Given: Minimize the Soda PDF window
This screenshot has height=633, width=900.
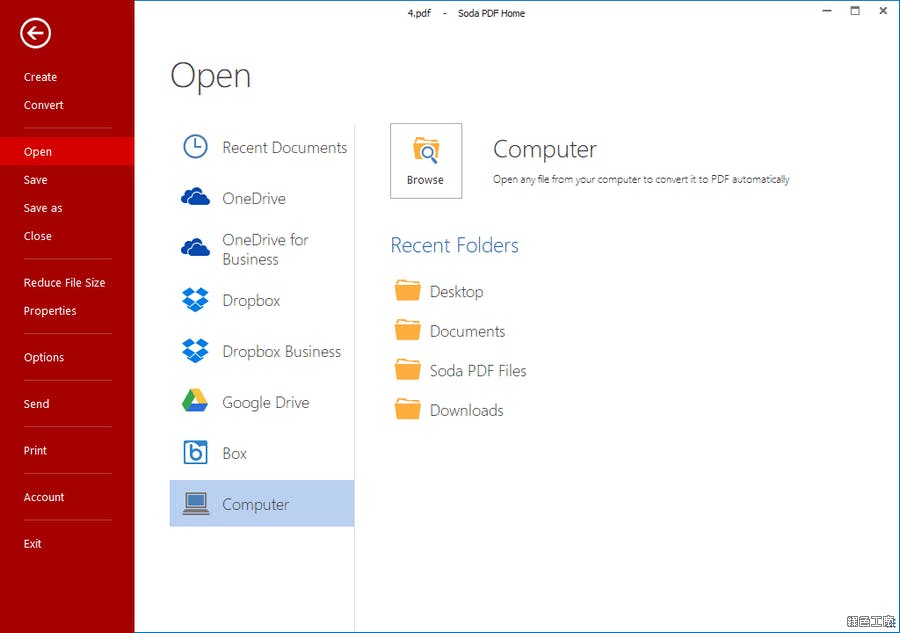Looking at the screenshot, I should click(827, 11).
